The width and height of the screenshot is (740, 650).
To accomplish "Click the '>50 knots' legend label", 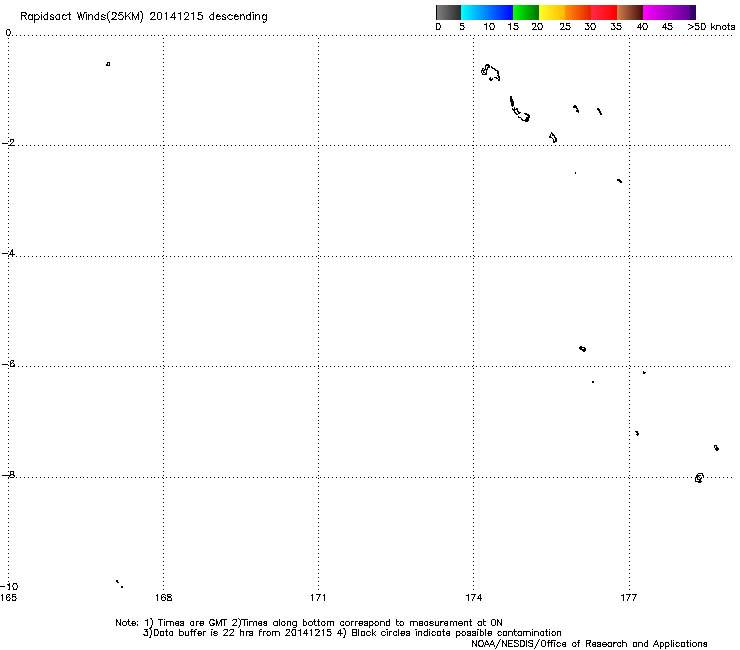I will coord(711,27).
